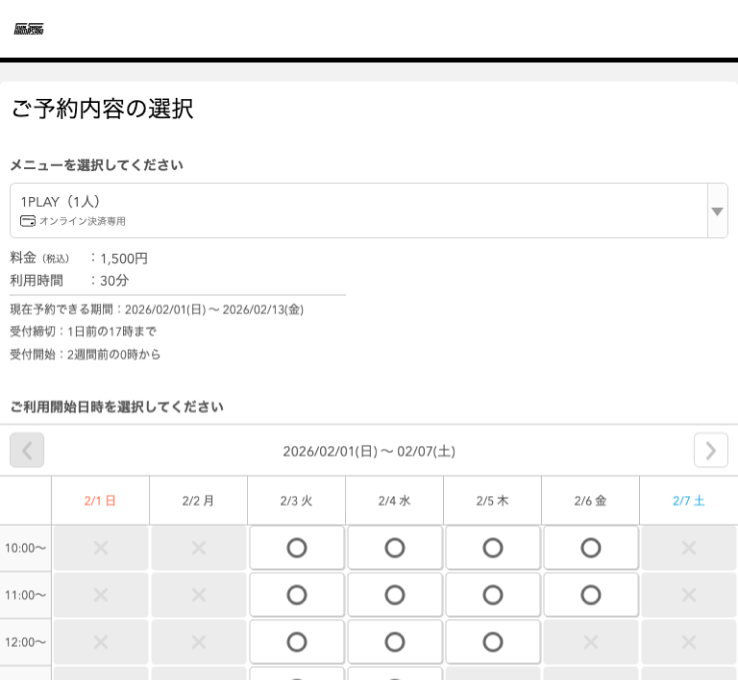Click the 2/5 木 column header
Image resolution: width=738 pixels, height=680 pixels.
click(x=492, y=501)
